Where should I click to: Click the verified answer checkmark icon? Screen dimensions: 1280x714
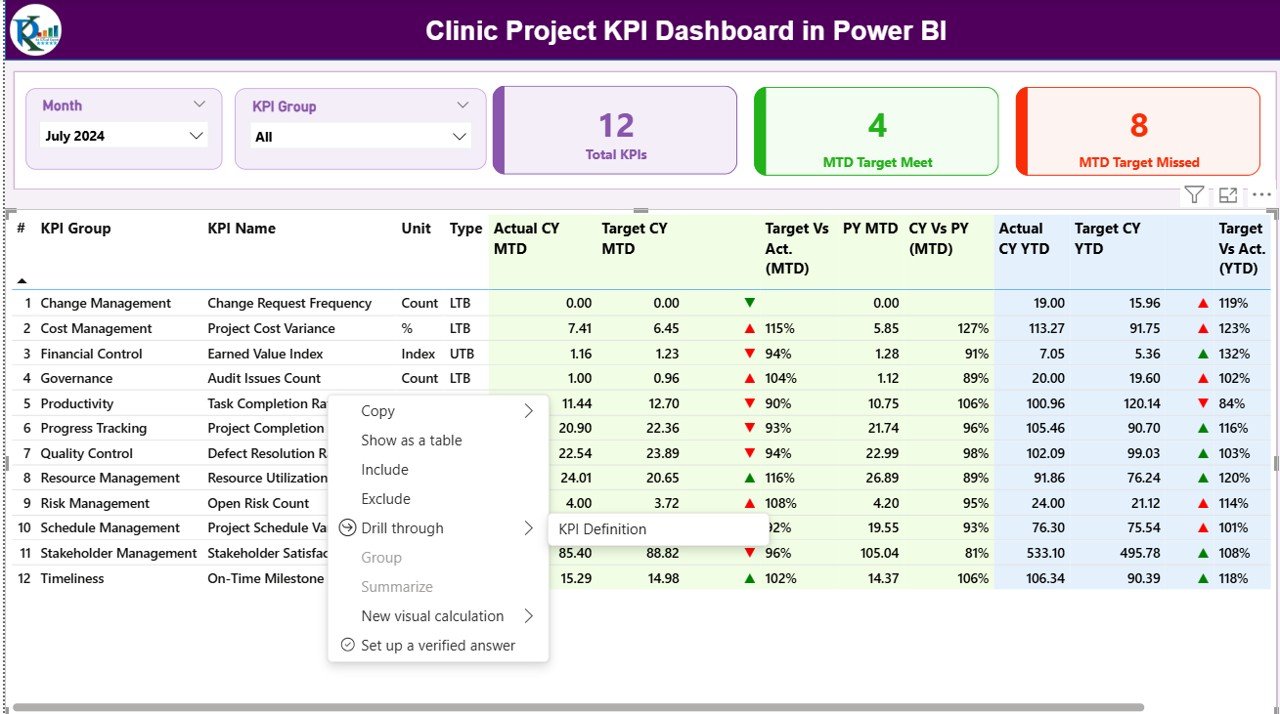click(x=347, y=645)
